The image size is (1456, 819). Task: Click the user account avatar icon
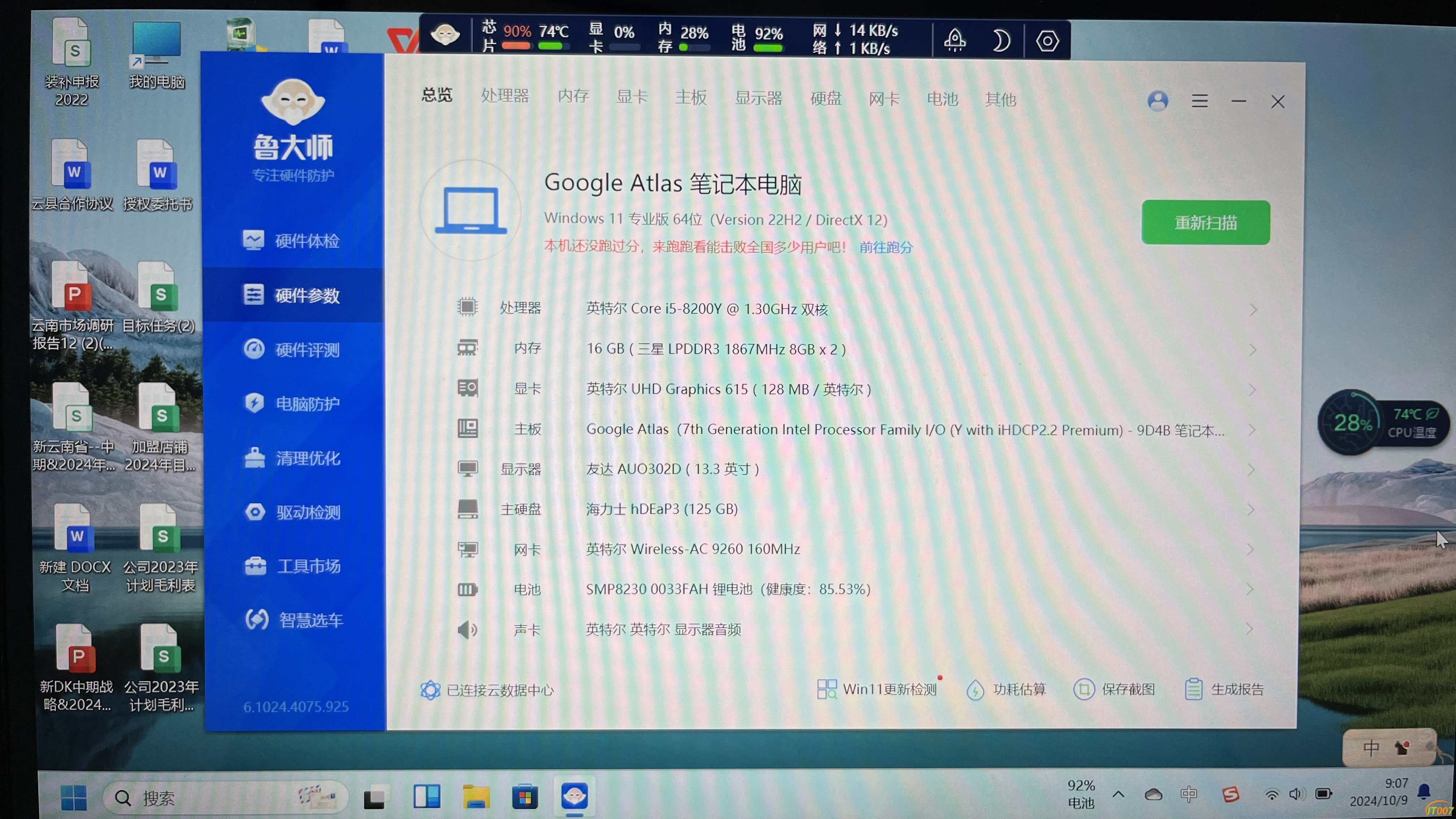pyautogui.click(x=1158, y=101)
